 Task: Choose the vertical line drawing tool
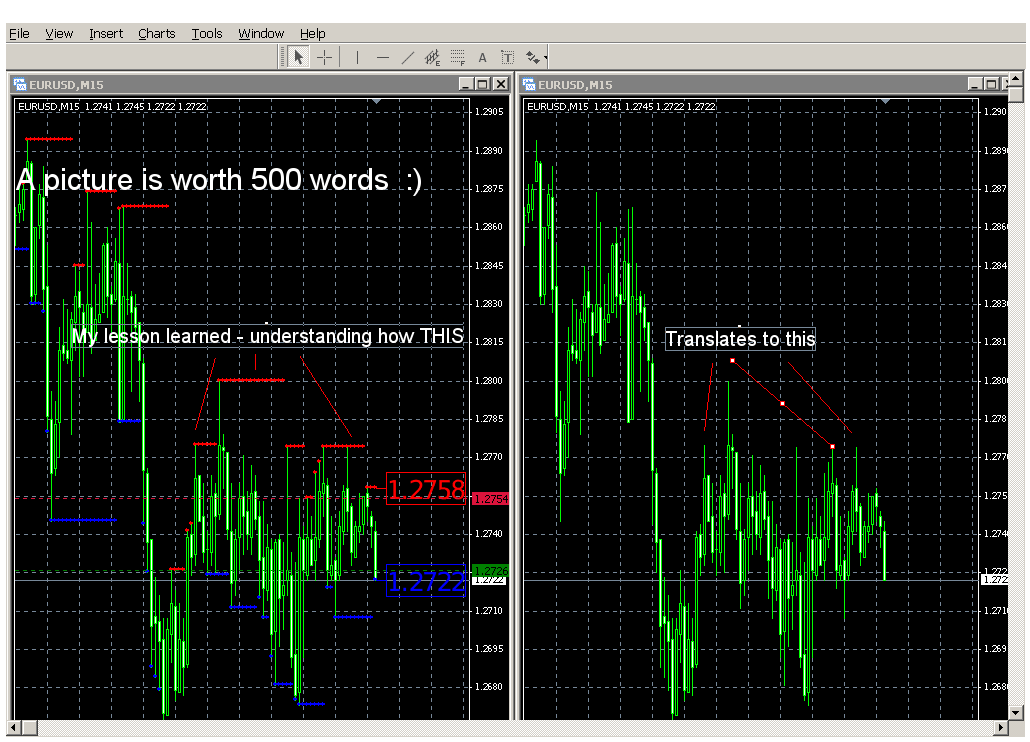pos(357,58)
